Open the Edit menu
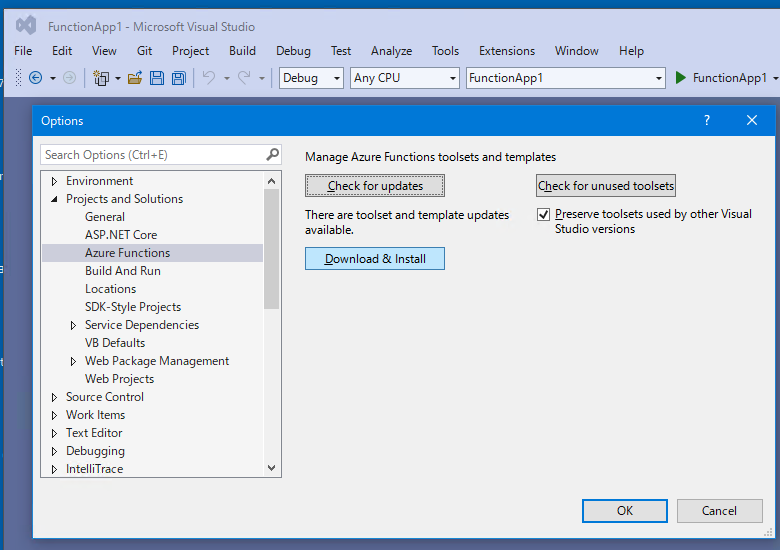This screenshot has width=780, height=550. coord(62,51)
